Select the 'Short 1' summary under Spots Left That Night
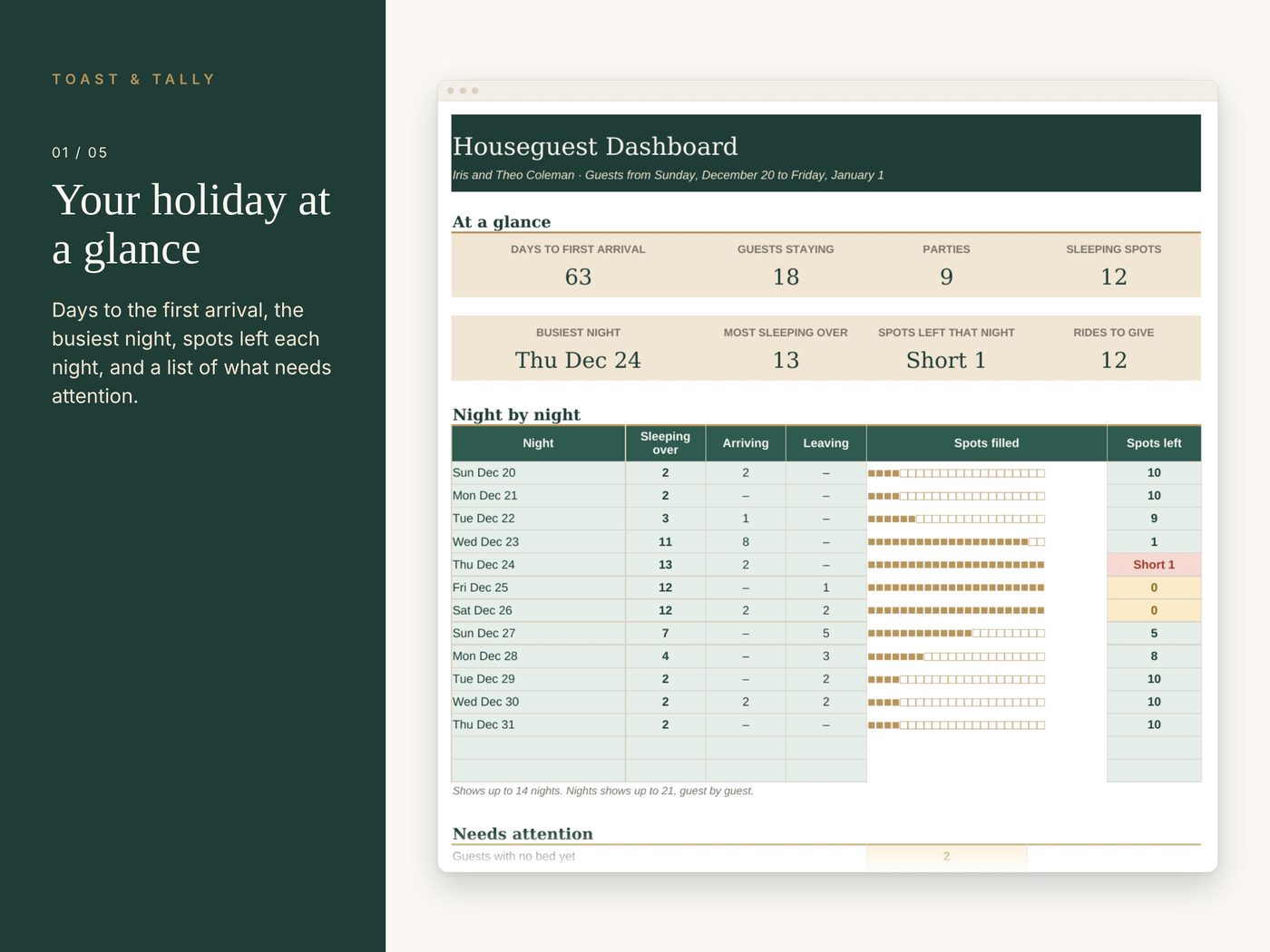 point(946,360)
